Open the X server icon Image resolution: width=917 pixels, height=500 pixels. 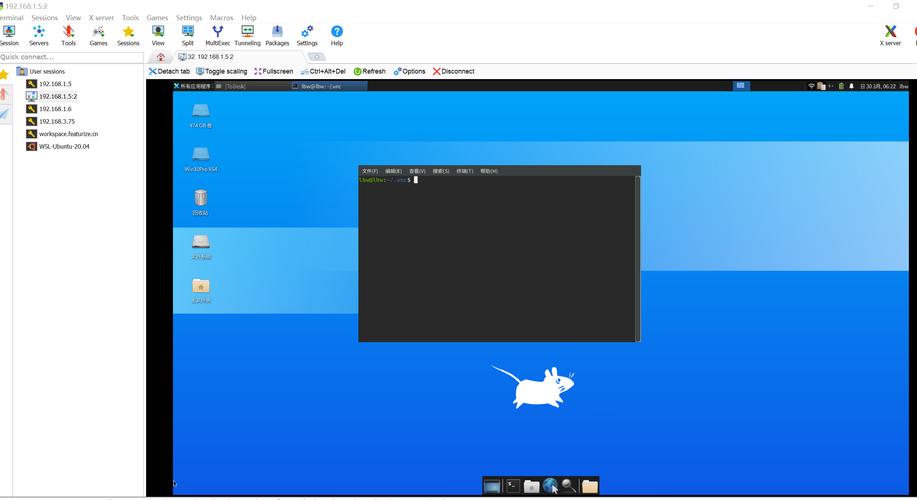tap(890, 35)
